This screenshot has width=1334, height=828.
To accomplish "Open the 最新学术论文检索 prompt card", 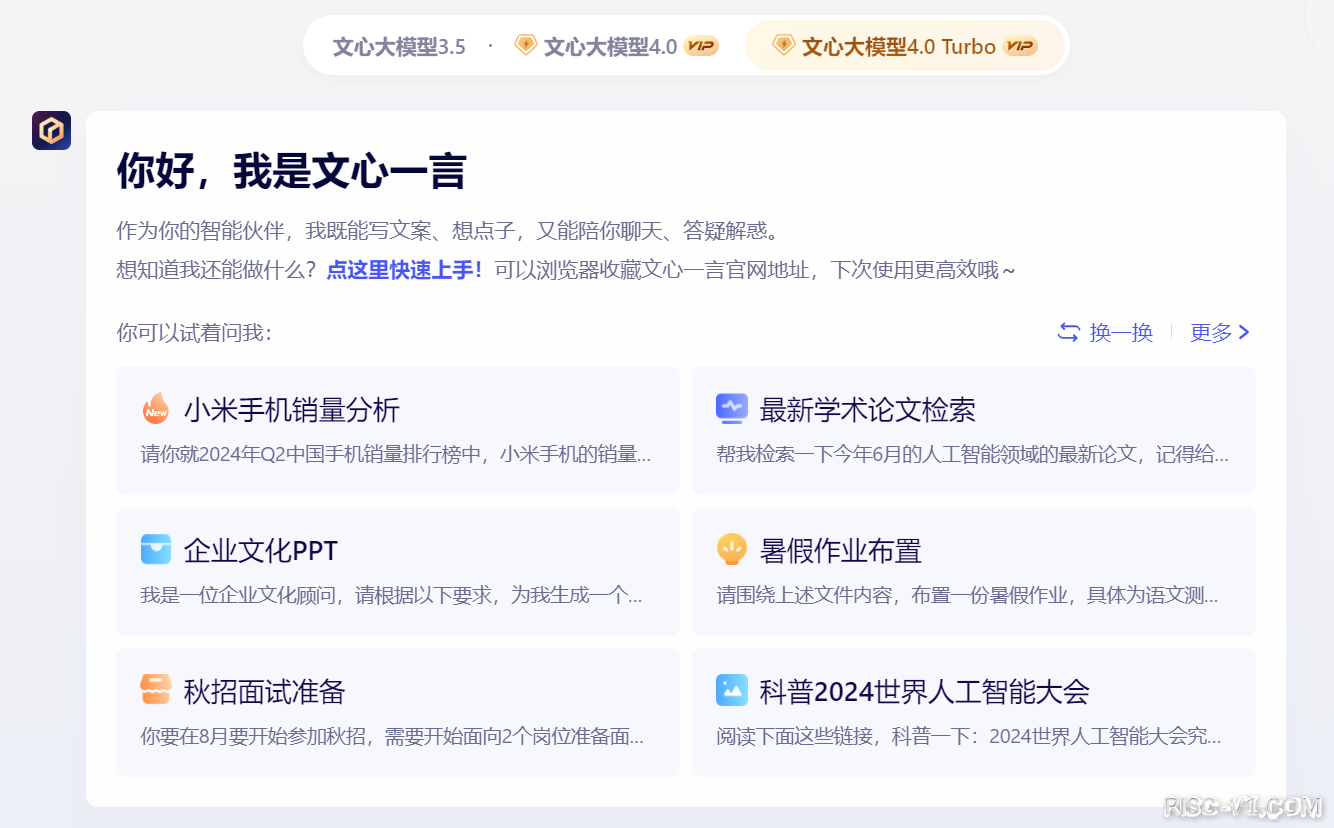I will tap(974, 430).
